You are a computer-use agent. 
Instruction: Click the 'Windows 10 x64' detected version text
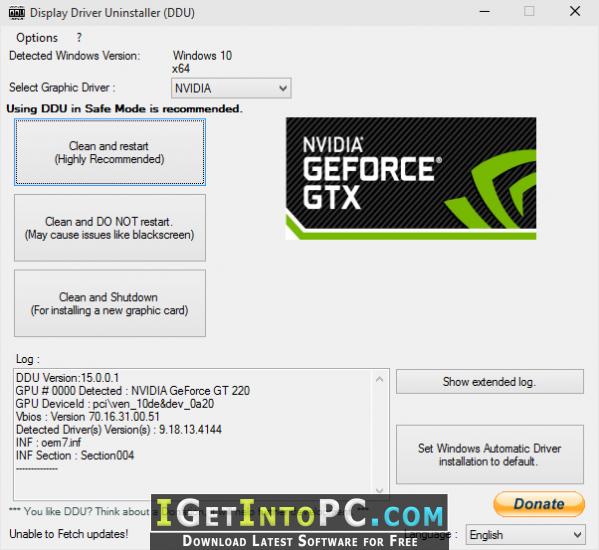click(202, 62)
